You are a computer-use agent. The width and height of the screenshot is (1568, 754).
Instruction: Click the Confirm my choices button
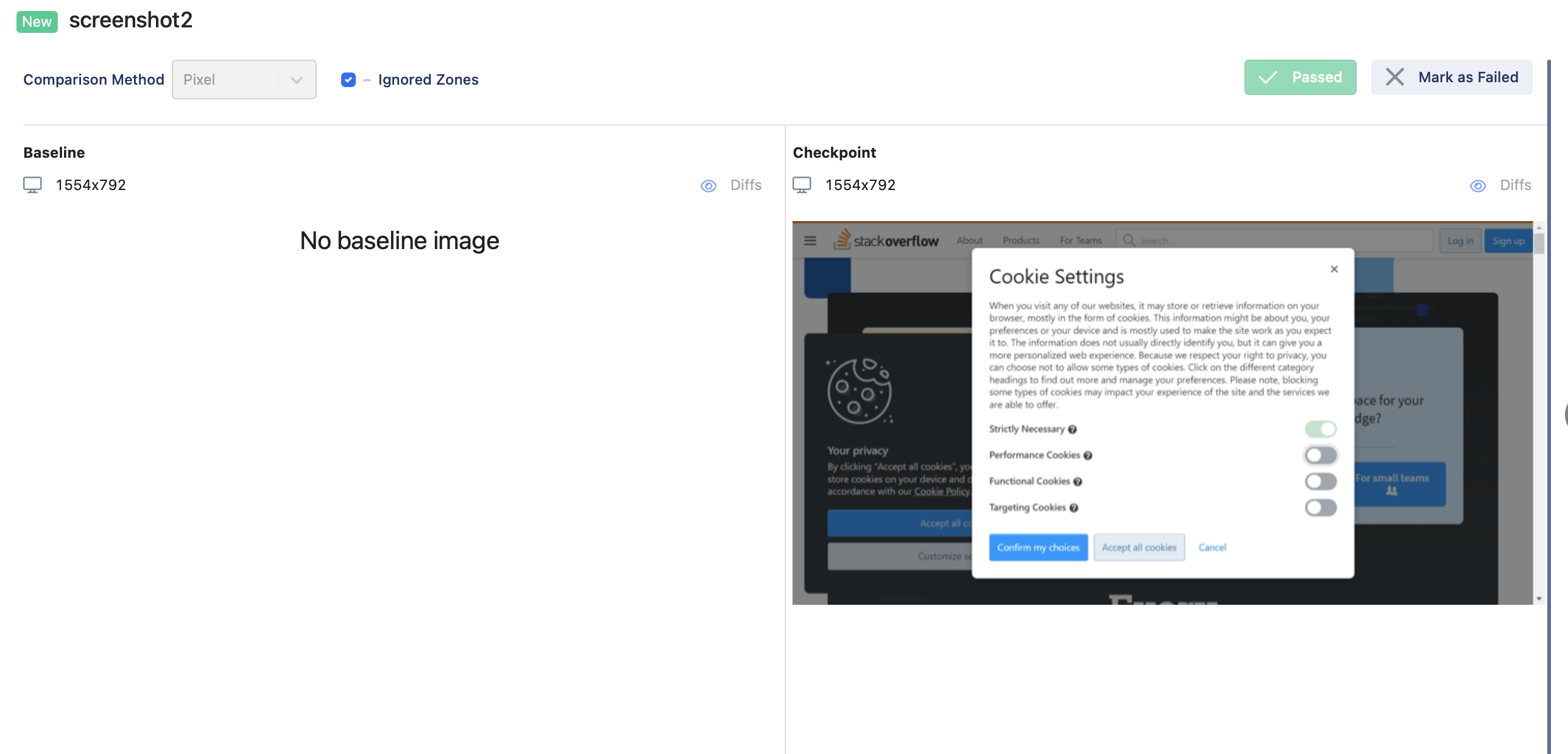[x=1038, y=547]
